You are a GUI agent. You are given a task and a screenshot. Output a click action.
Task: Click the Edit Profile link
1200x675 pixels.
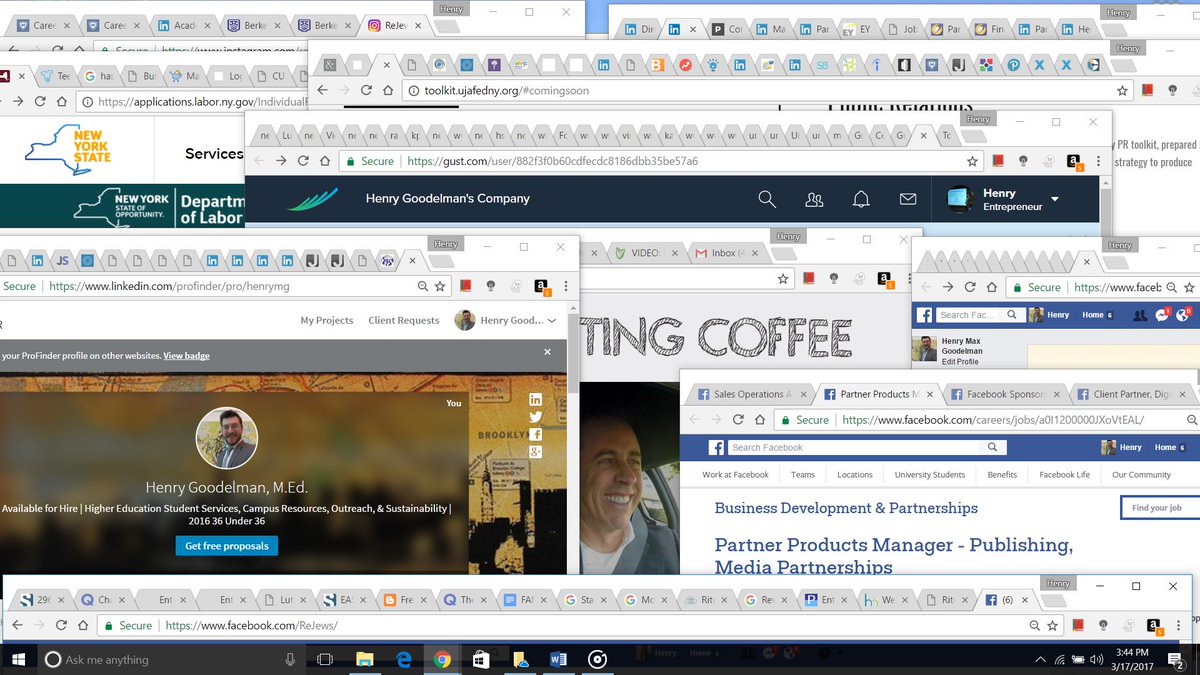coord(960,362)
